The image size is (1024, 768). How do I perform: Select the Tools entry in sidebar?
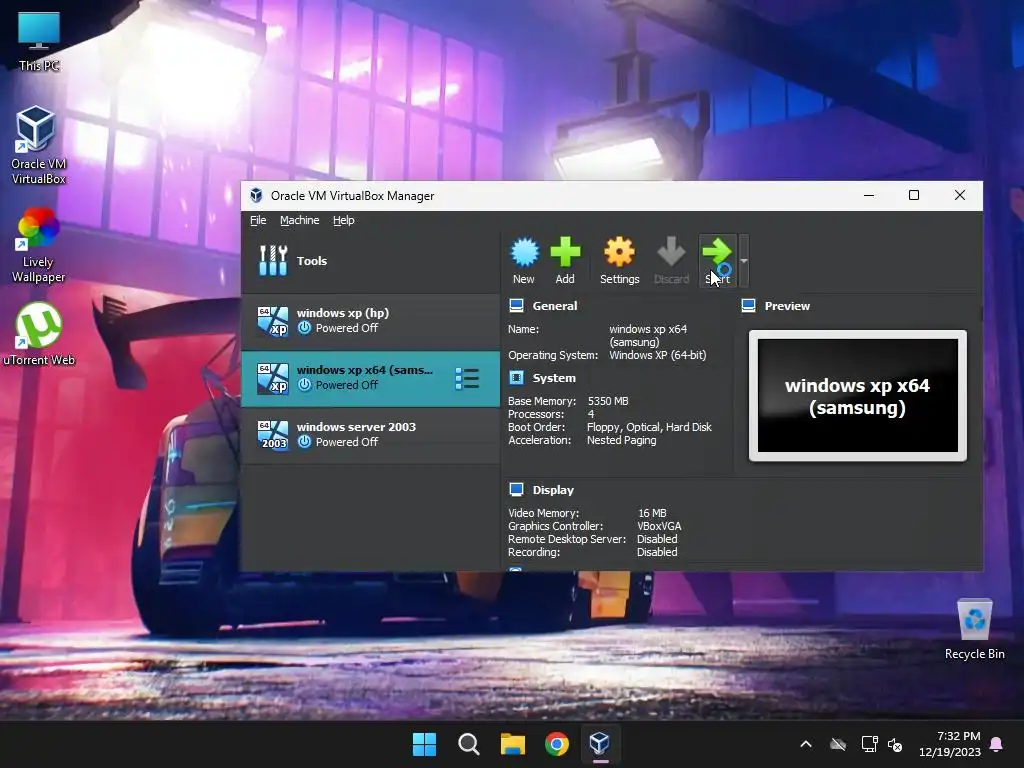coord(371,261)
